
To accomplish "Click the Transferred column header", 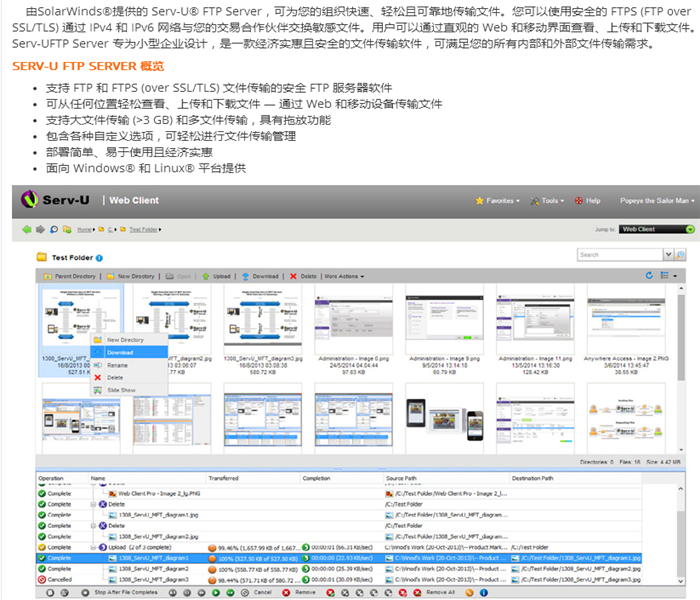I will click(253, 478).
